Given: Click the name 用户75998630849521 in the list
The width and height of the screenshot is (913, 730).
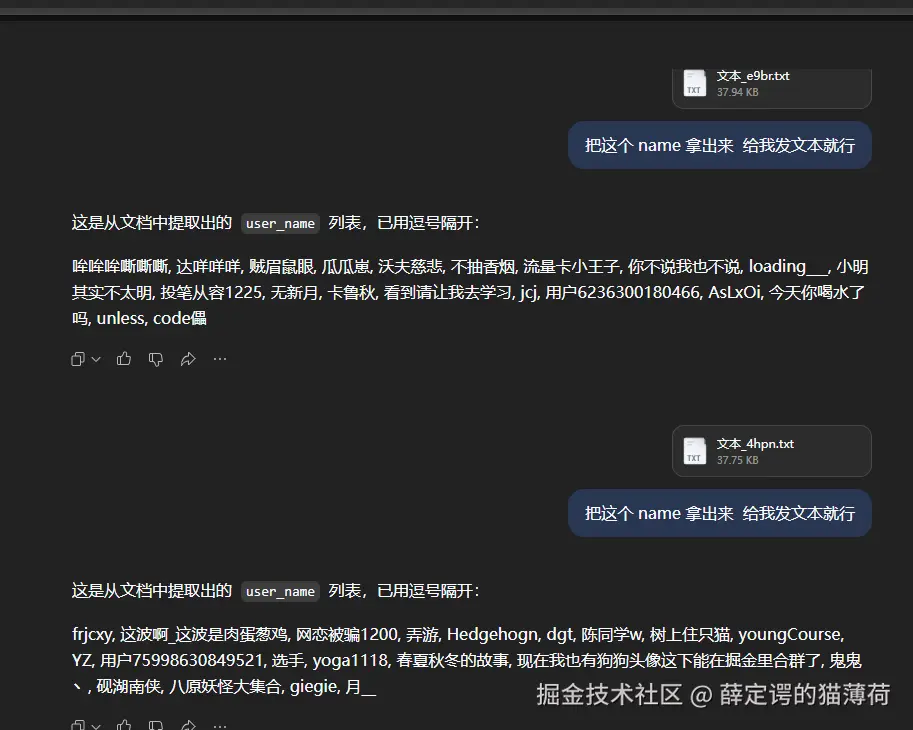Looking at the screenshot, I should (181, 660).
